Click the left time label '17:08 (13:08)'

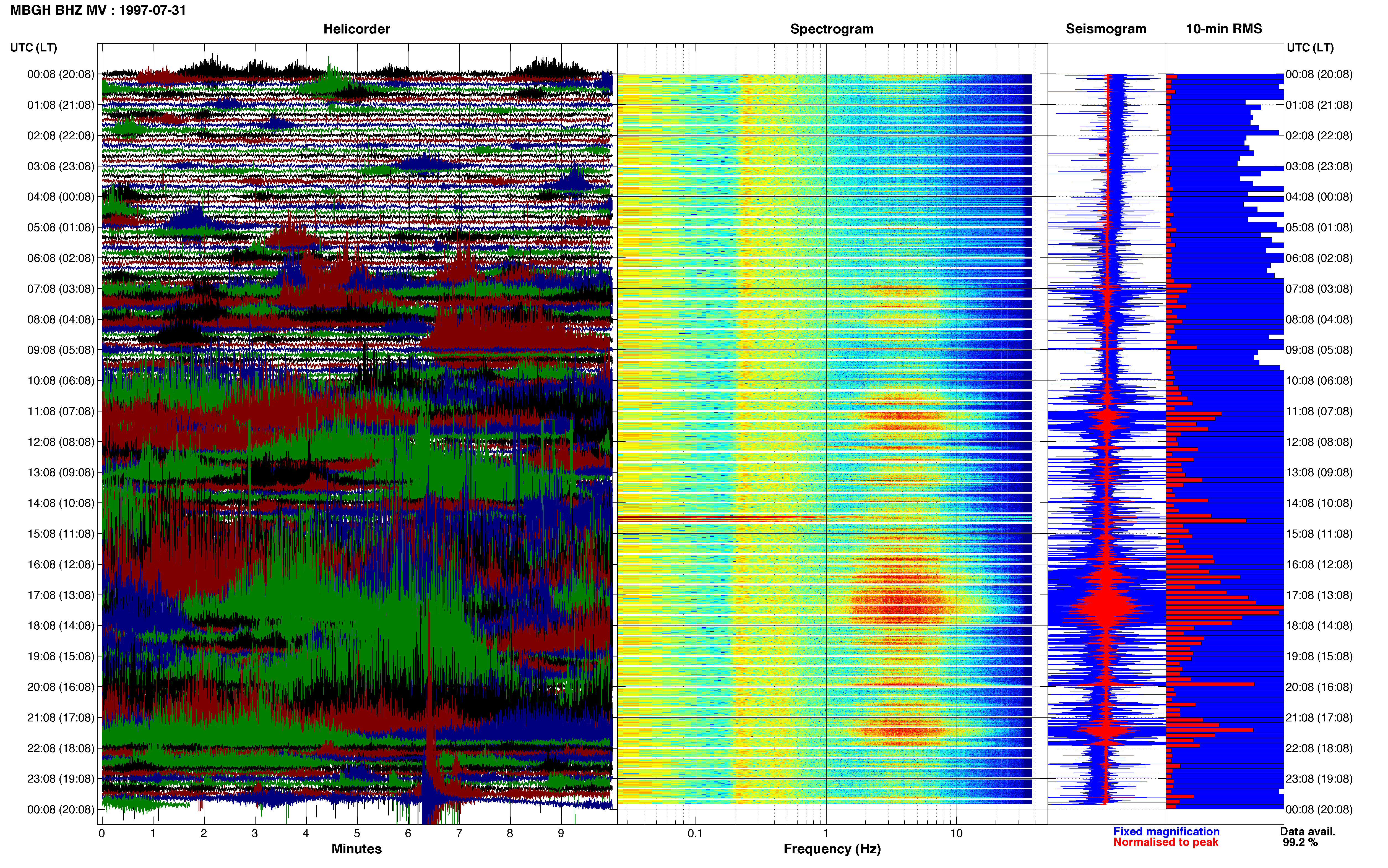tap(61, 595)
